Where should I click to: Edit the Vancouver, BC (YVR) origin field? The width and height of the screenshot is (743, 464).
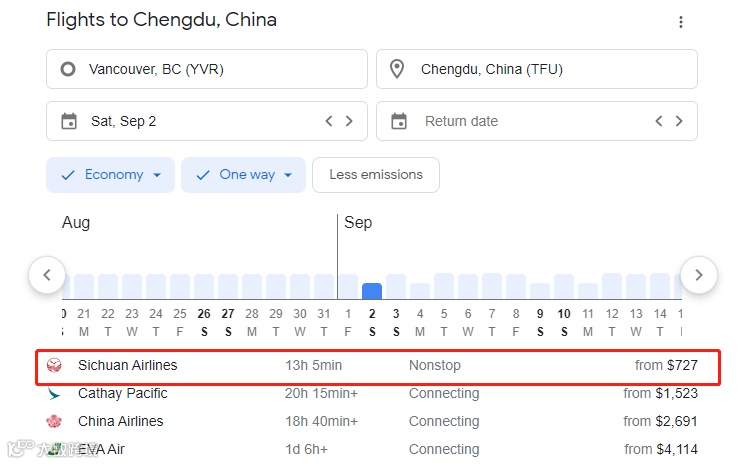point(220,69)
